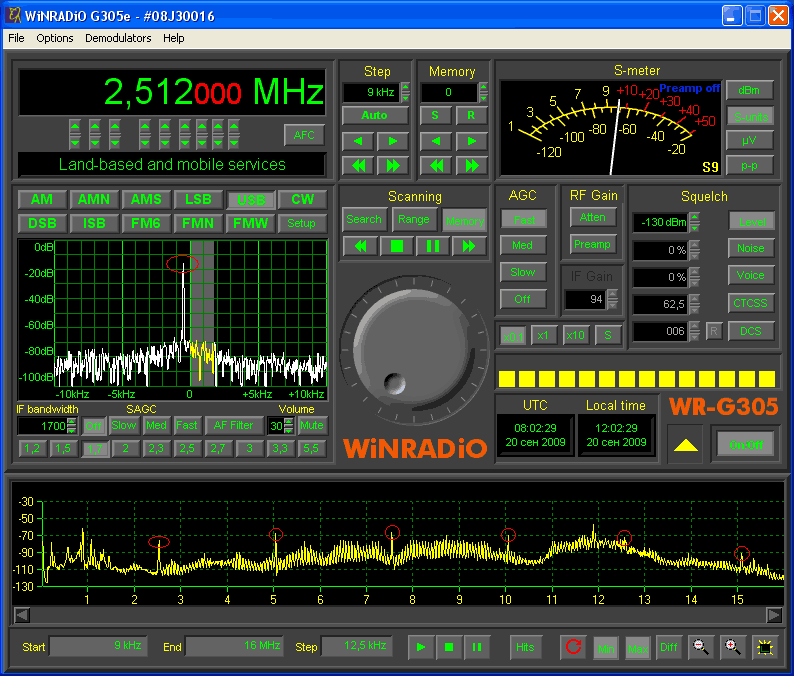Viewport: 794px width, 676px height.
Task: Store memory with the S button
Action: click(x=435, y=115)
